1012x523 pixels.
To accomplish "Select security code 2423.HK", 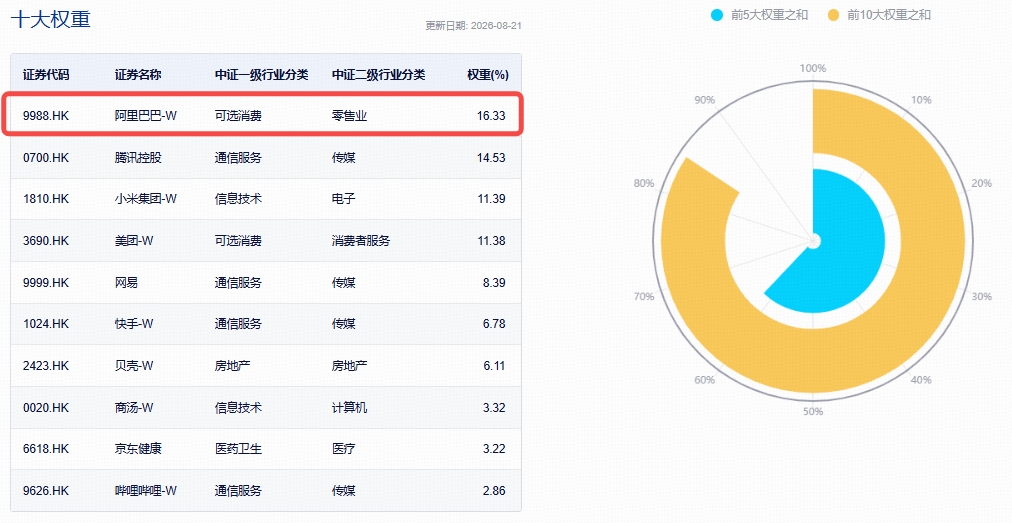I will coord(46,366).
